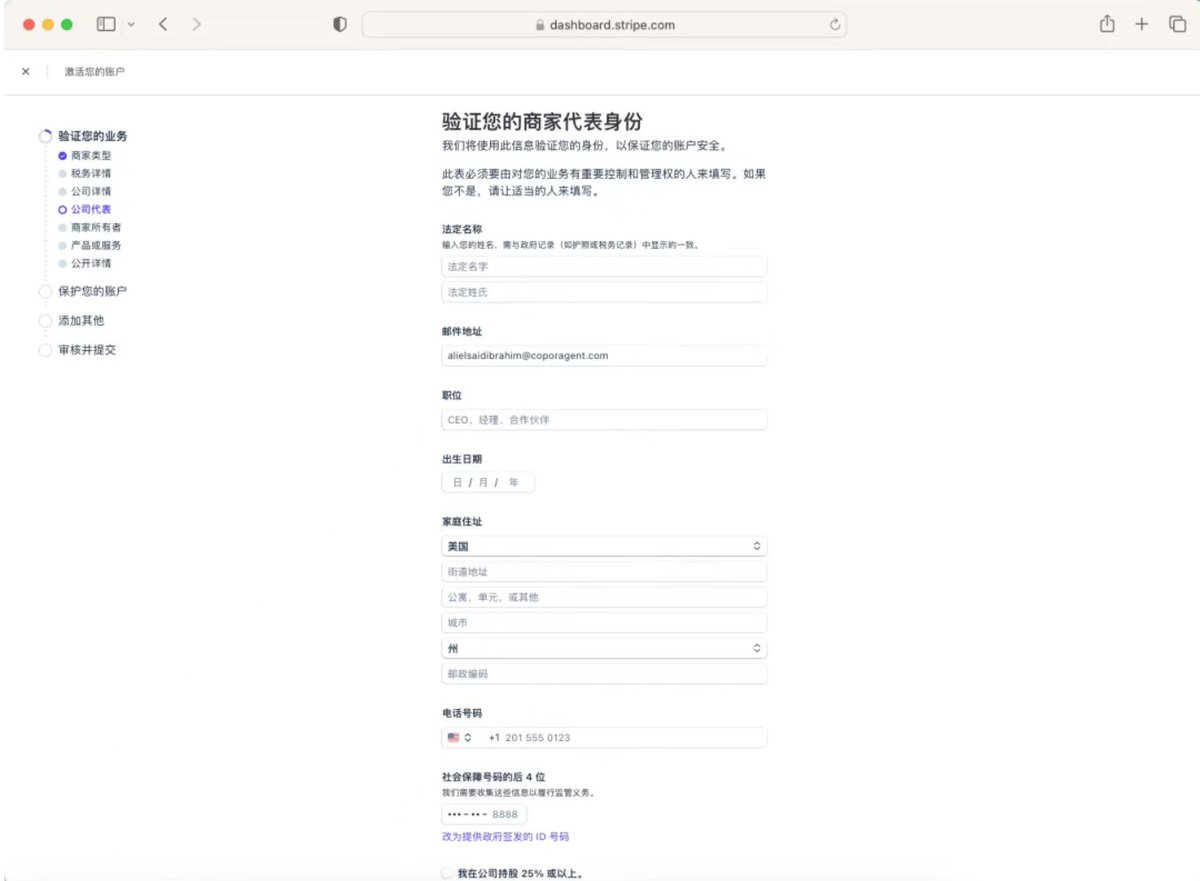Open the privacy shield icon
The image size is (1200, 881).
point(340,25)
